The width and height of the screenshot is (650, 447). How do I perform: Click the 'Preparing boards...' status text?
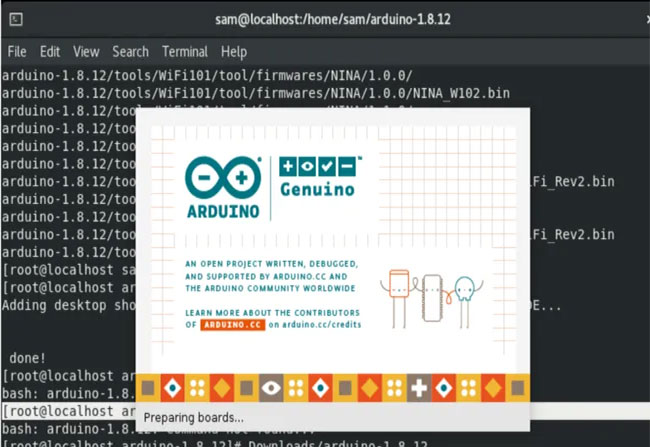[194, 418]
